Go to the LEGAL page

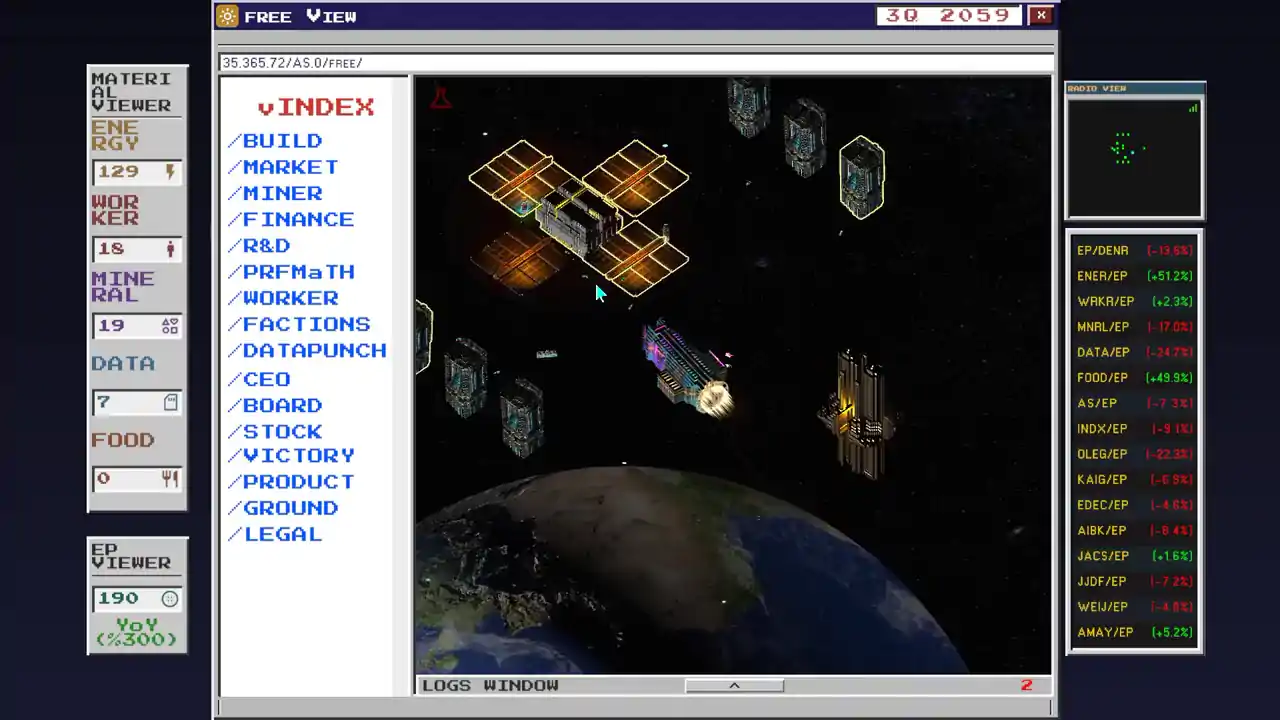tap(275, 534)
